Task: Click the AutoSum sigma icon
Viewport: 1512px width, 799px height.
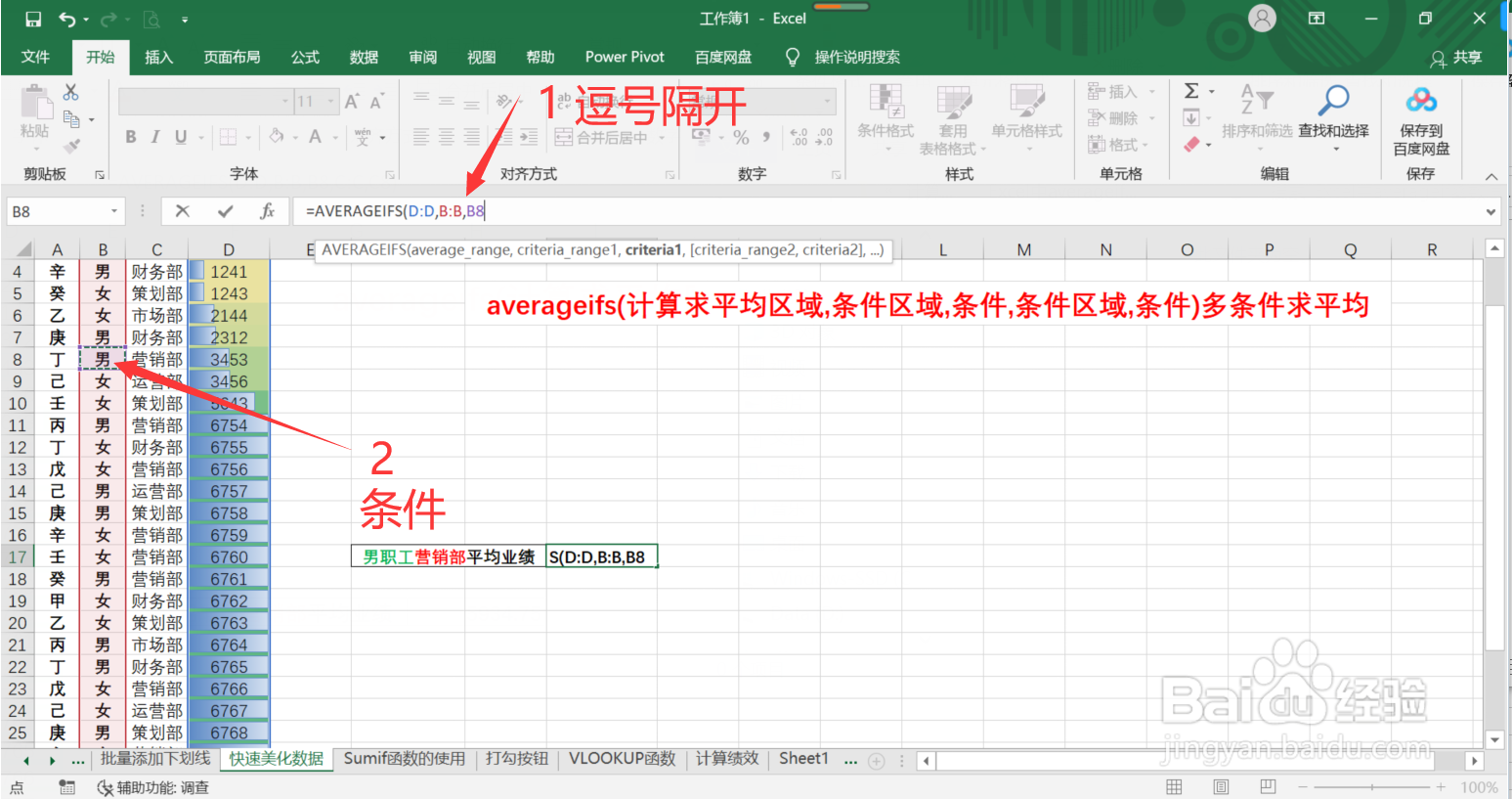Action: 1191,91
